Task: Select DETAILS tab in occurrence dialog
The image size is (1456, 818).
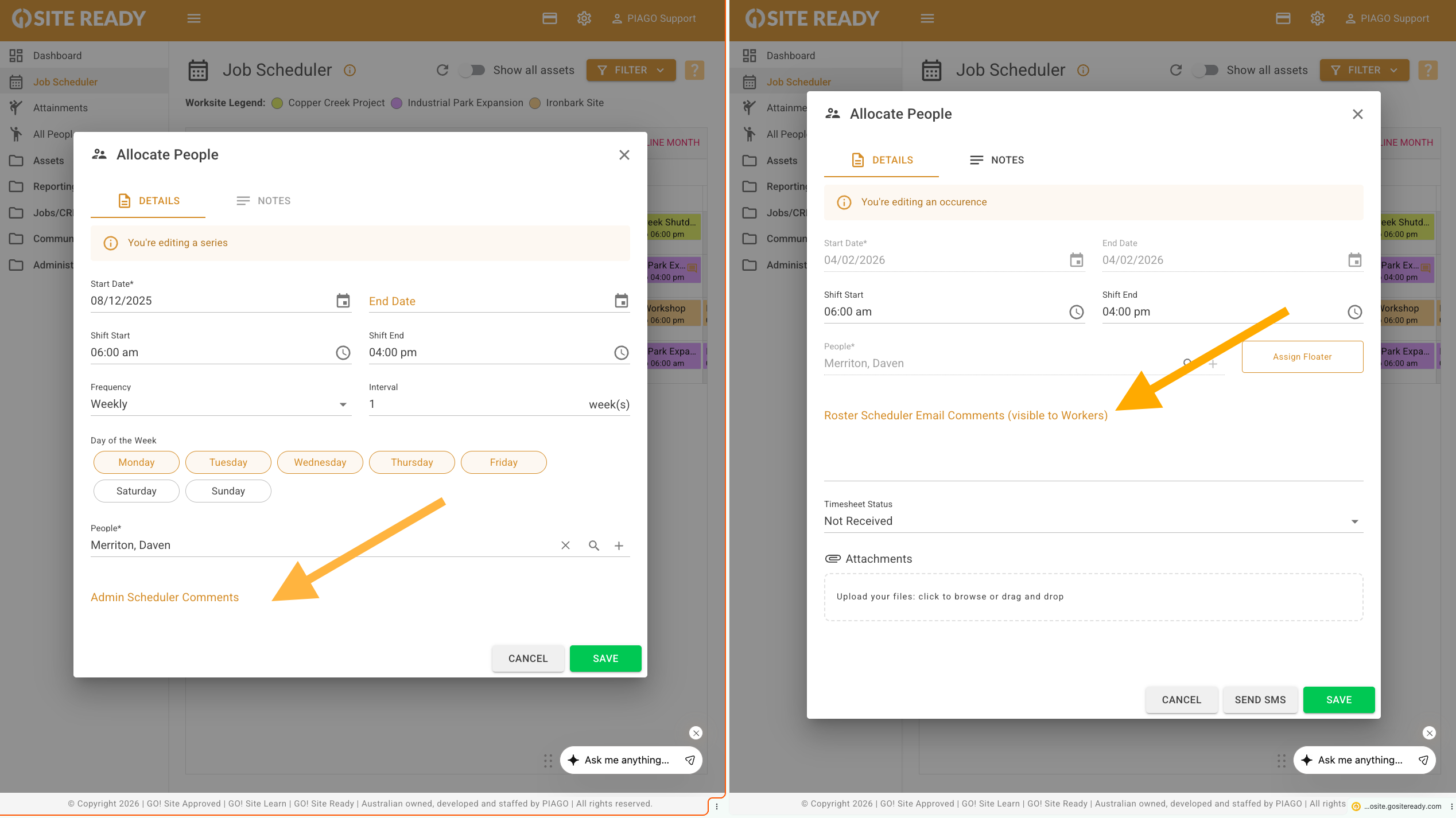Action: [882, 160]
